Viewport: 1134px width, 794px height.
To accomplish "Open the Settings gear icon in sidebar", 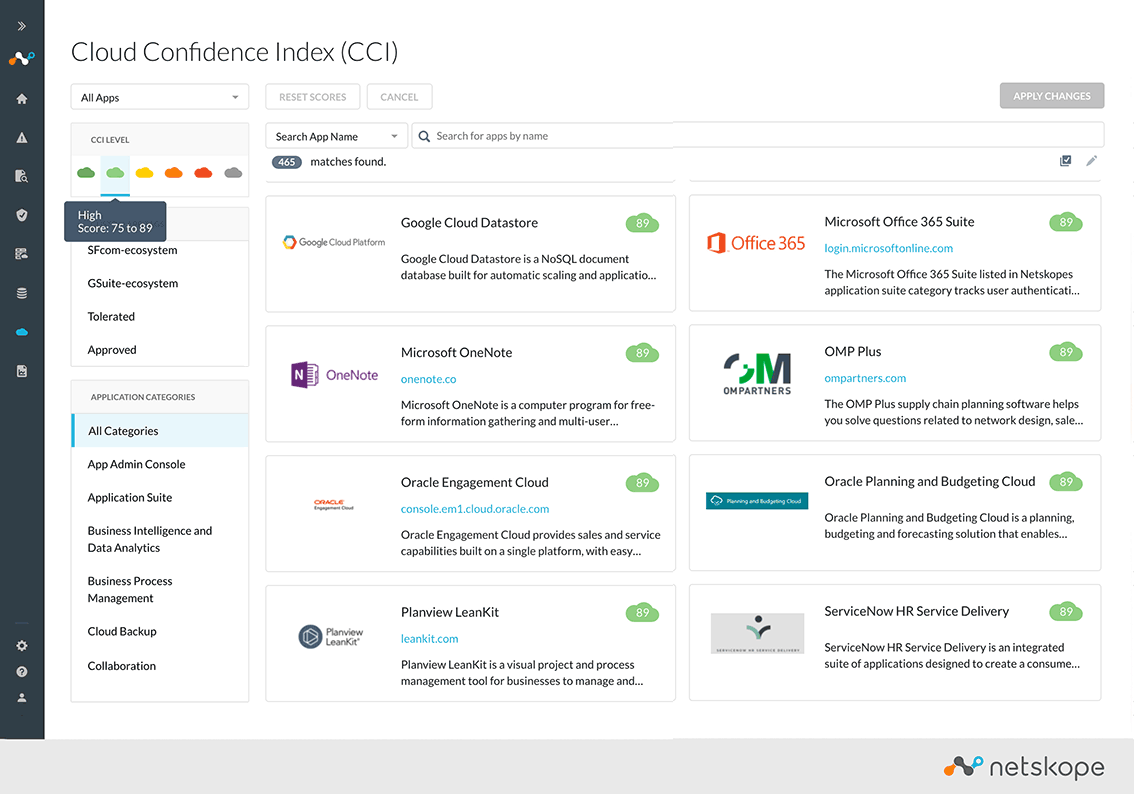I will (x=22, y=646).
